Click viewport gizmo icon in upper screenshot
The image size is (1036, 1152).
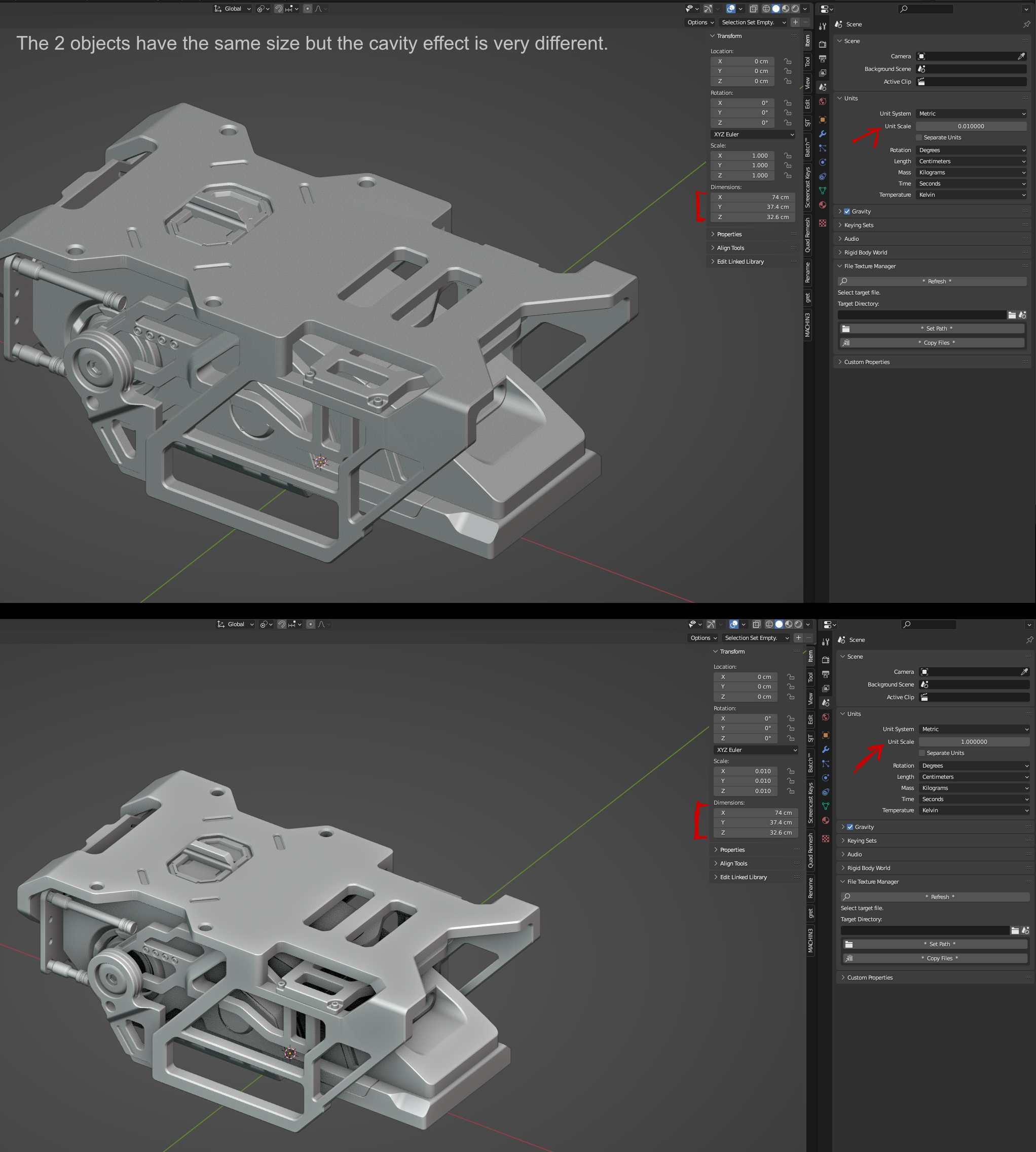[x=708, y=9]
